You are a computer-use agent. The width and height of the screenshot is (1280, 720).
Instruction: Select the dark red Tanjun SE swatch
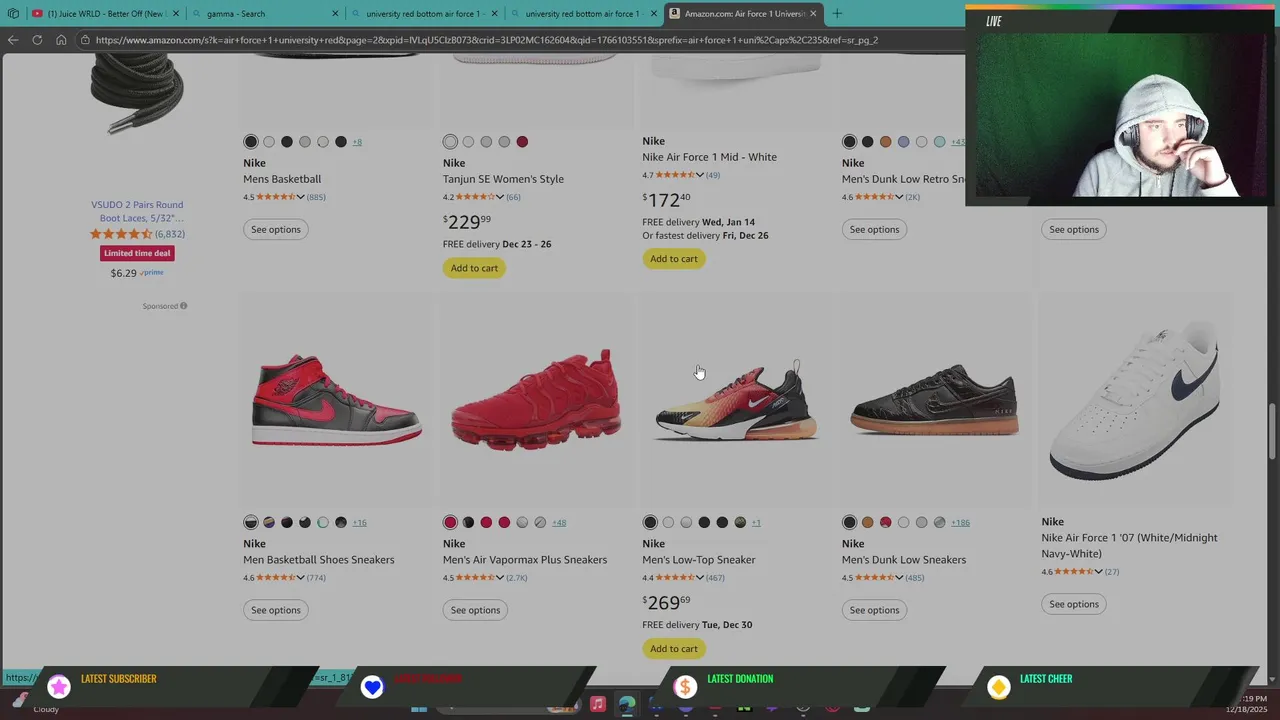click(x=522, y=142)
